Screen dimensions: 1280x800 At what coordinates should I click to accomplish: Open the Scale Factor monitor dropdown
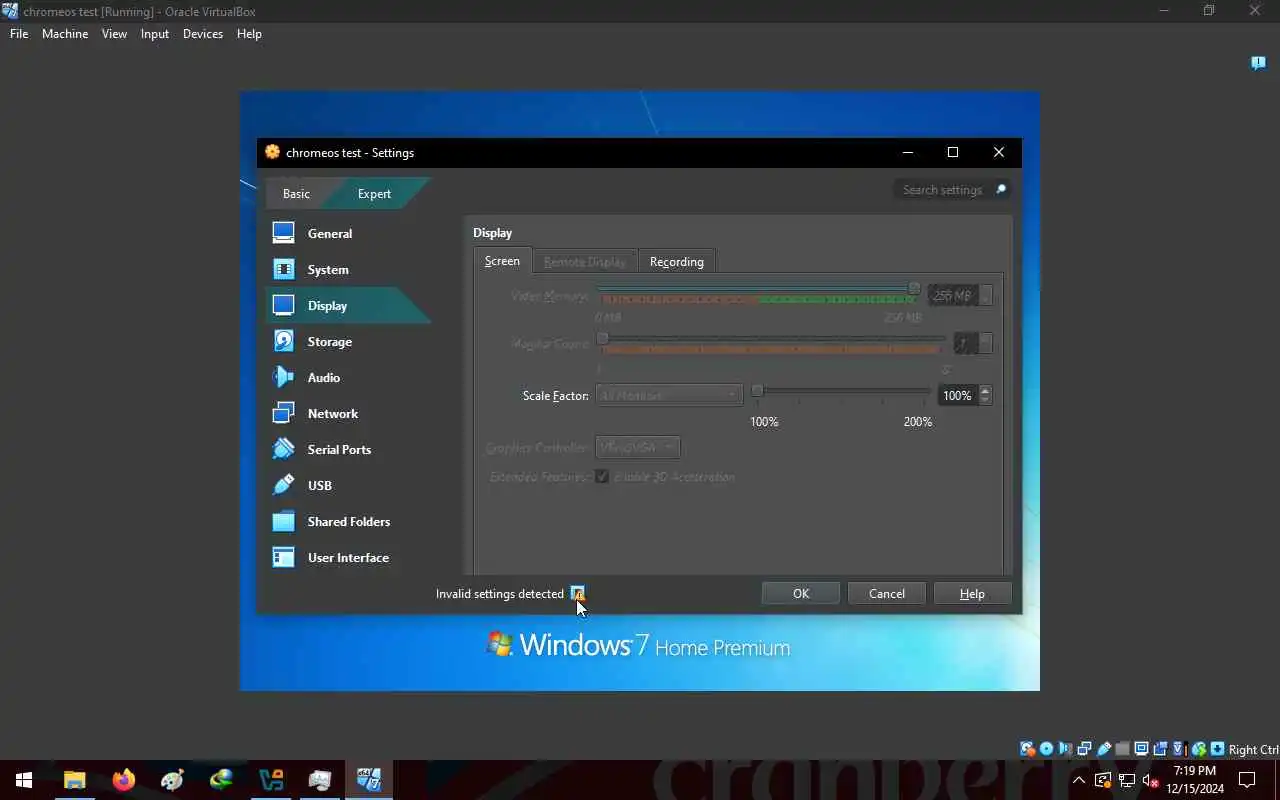[669, 395]
